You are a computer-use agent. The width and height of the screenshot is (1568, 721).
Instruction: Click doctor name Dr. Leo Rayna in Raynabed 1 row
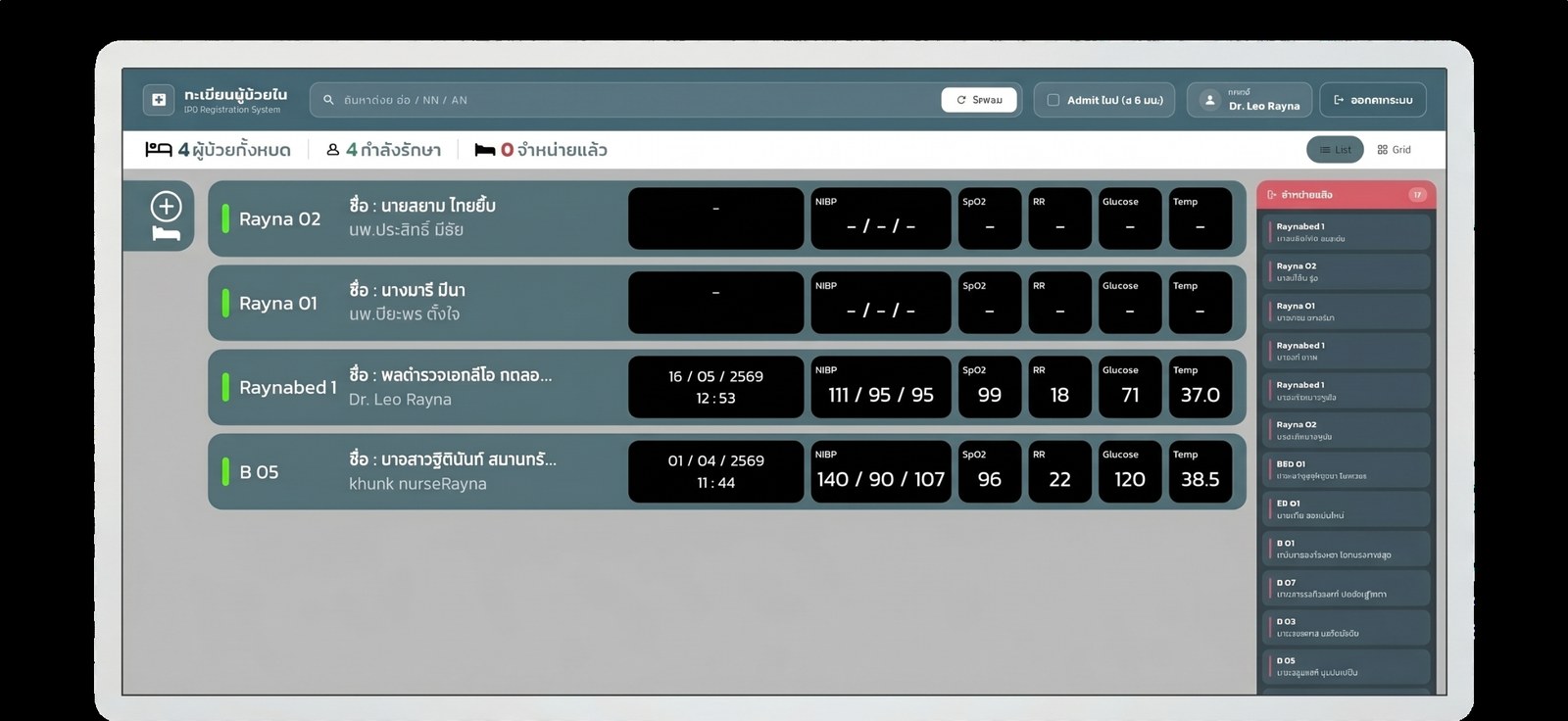(x=400, y=400)
